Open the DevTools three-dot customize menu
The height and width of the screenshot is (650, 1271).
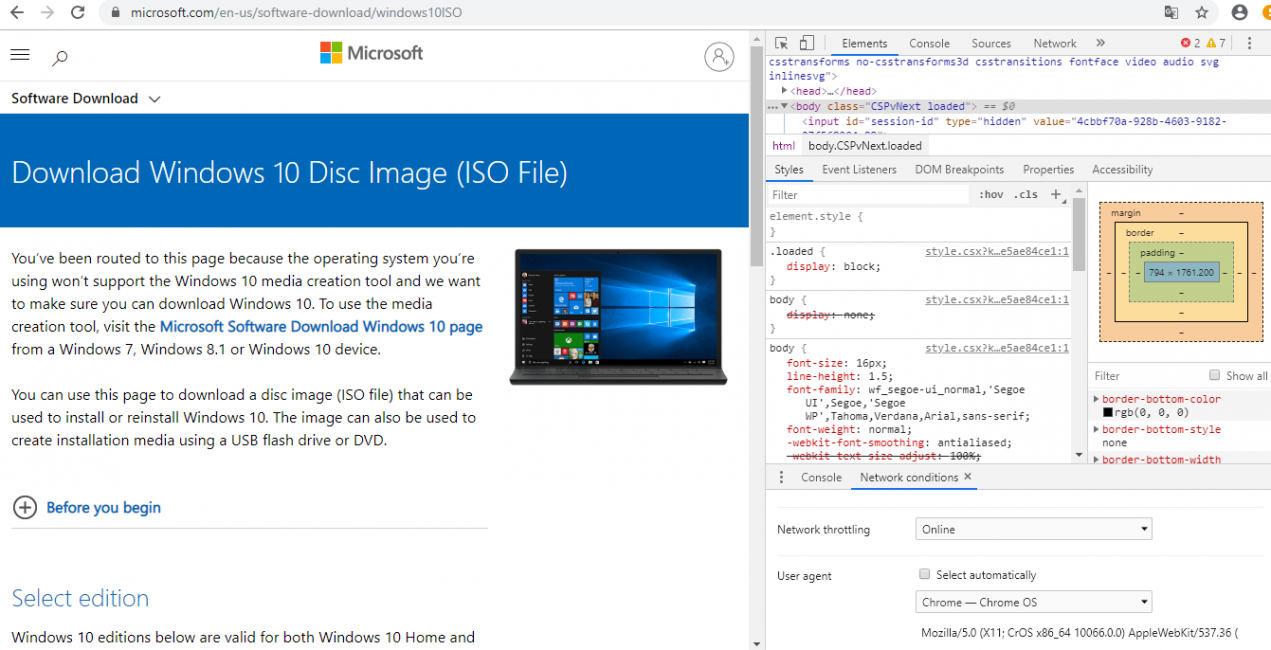[1249, 43]
